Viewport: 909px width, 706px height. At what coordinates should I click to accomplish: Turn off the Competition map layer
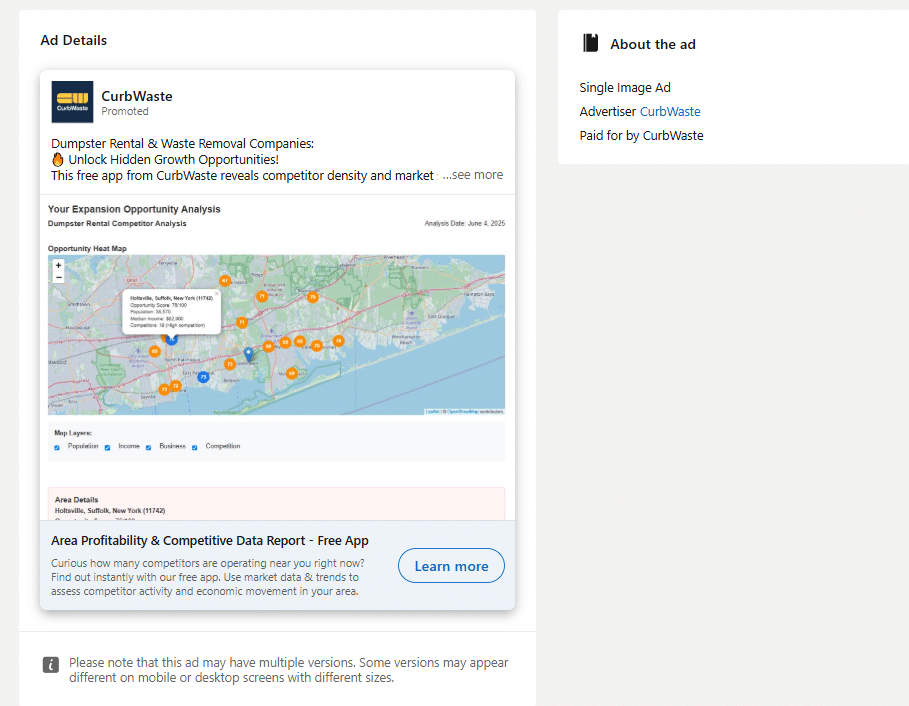pos(195,447)
